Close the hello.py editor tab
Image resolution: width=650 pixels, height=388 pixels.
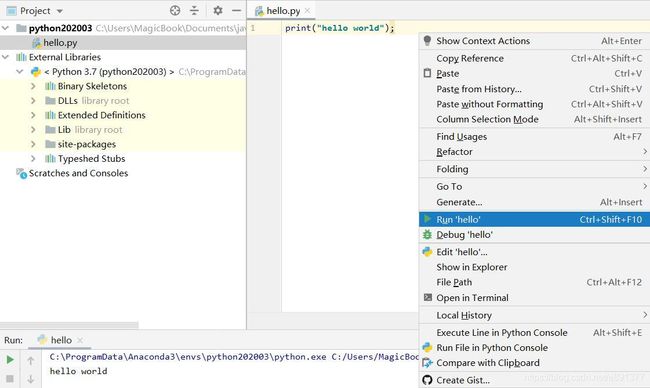[307, 11]
